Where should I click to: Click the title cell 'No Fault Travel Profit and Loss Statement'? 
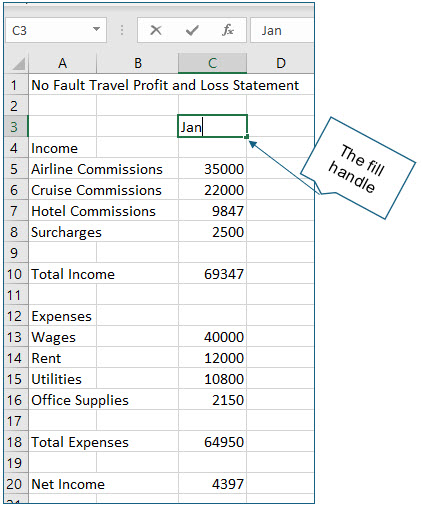pyautogui.click(x=165, y=85)
